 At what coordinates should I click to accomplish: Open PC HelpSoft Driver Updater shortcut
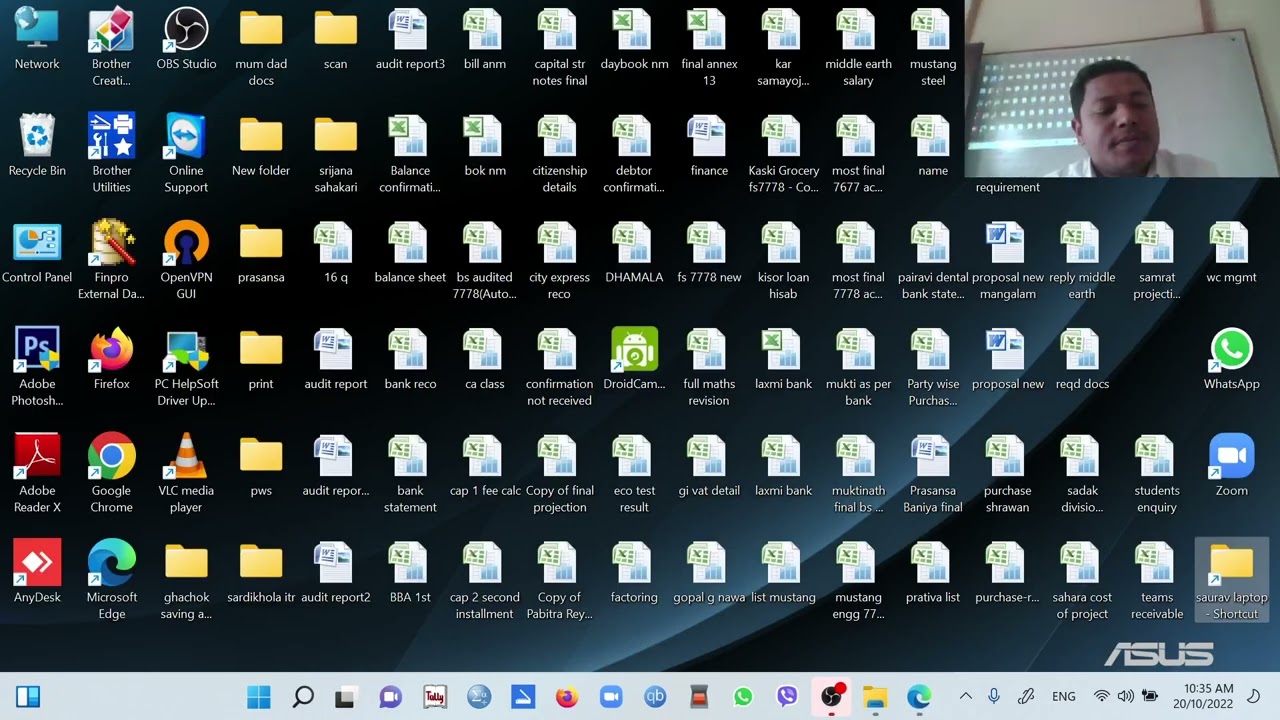(x=186, y=367)
